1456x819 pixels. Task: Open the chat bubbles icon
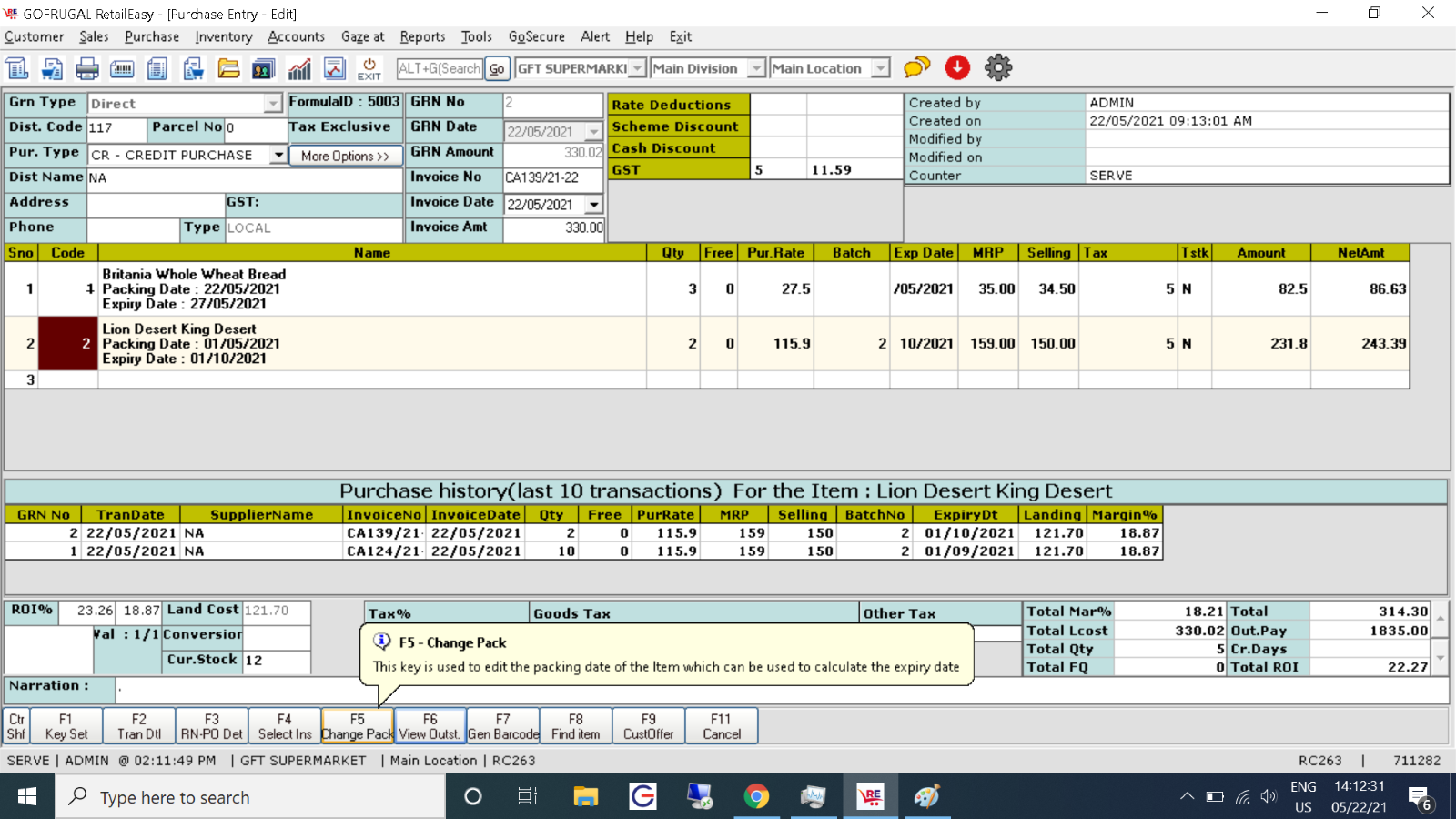[x=916, y=67]
